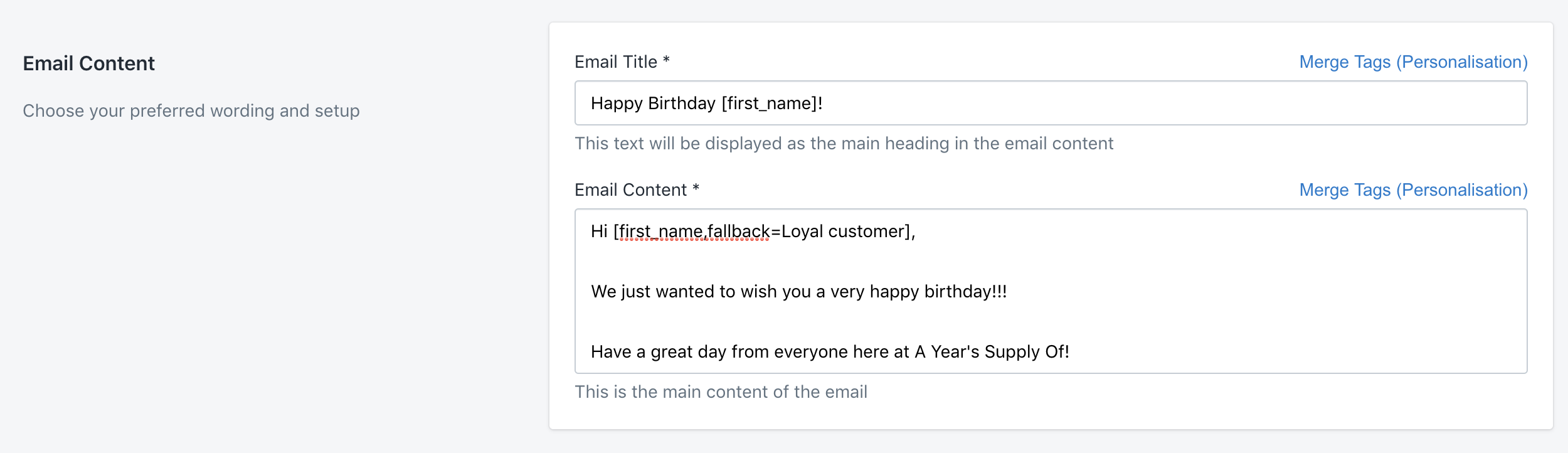Viewport: 1568px width, 453px height.
Task: Open Merge Tags link beside Email Title
Action: [x=1412, y=62]
